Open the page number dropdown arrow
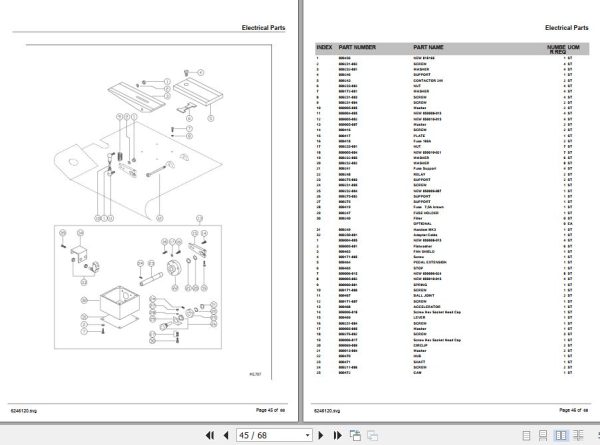This screenshot has width=600, height=445. click(x=307, y=435)
